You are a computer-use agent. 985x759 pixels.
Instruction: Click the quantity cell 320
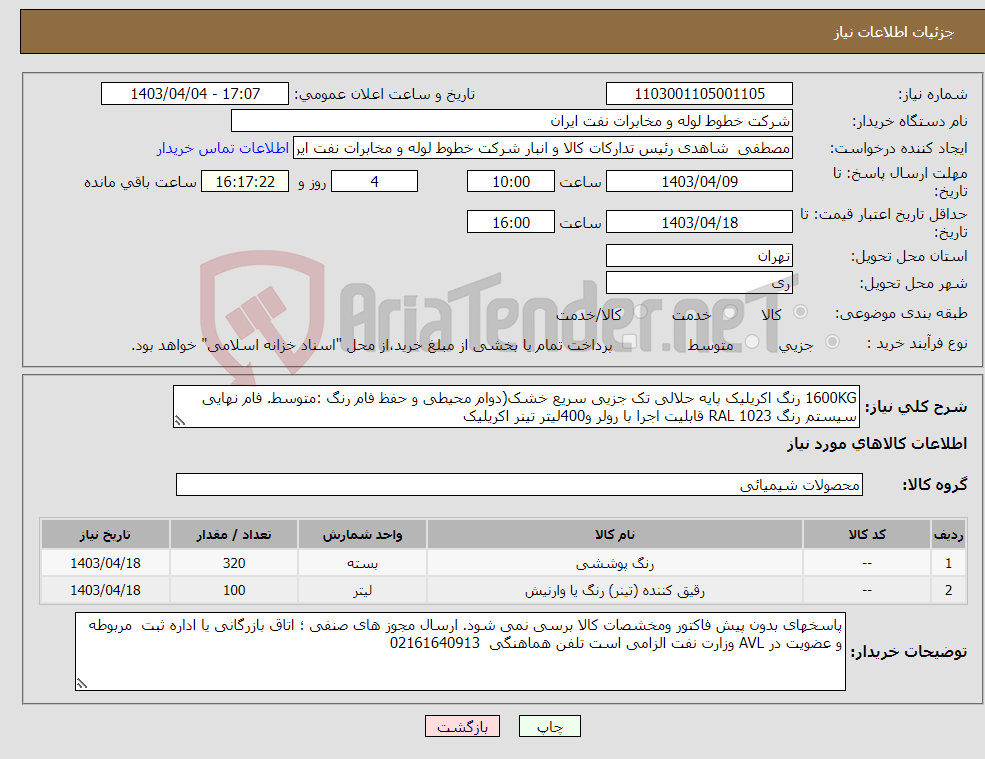234,563
